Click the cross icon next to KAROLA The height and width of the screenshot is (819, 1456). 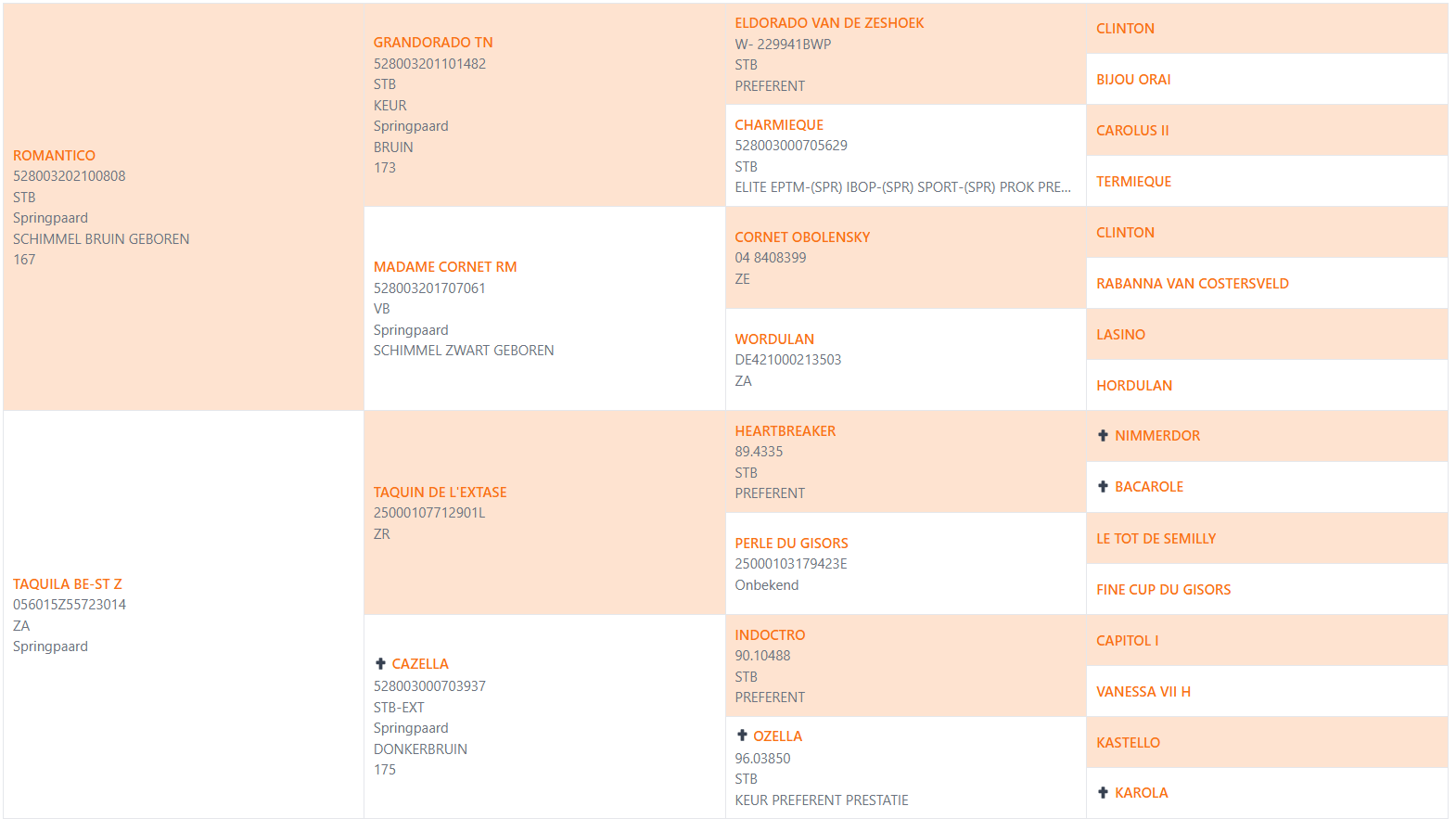1103,792
